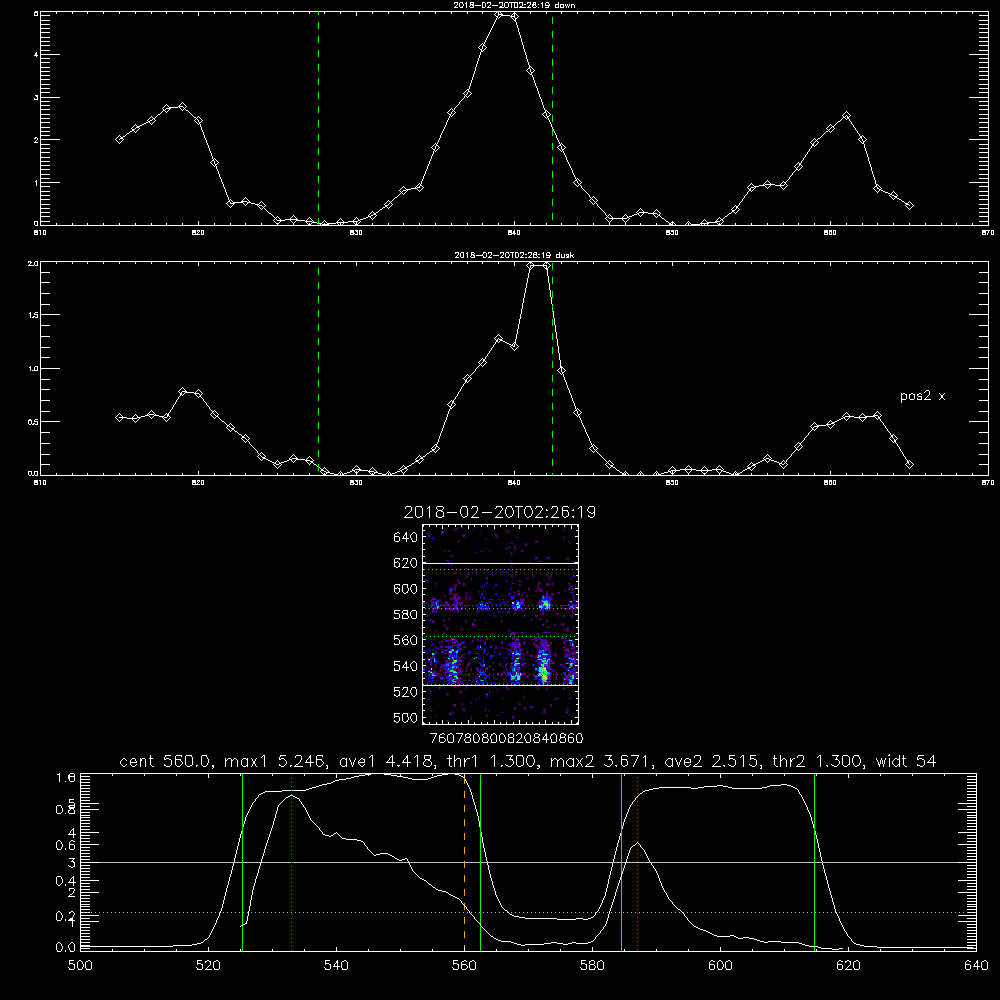Select the right green dashed marker in dusk plot
1000x1000 pixels.
tap(552, 368)
